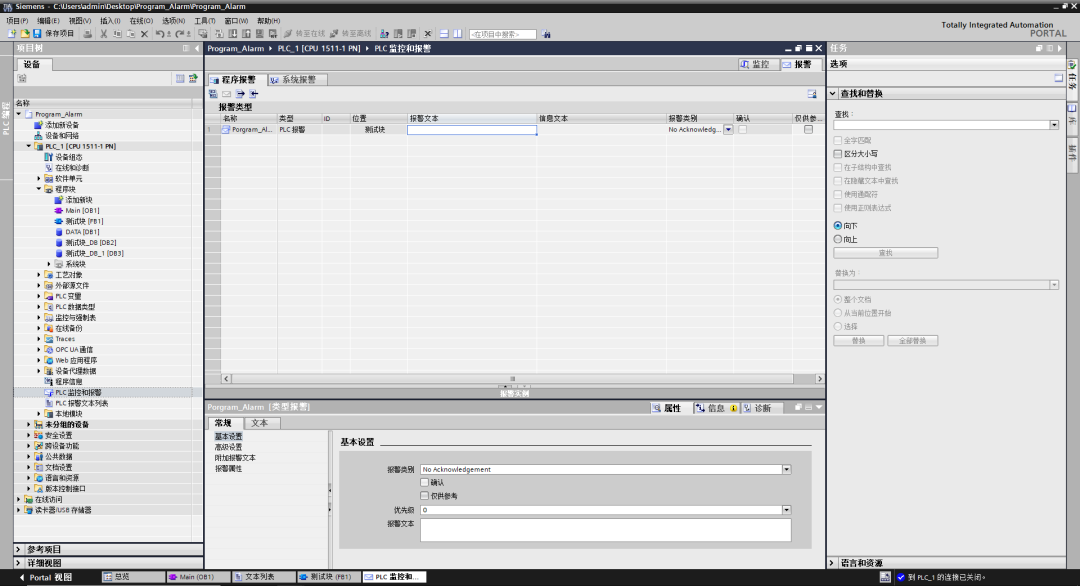This screenshot has height=586, width=1080.
Task: Toggle the 确认 checkbox in the Porgram_Al... alarm row
Action: coord(742,129)
